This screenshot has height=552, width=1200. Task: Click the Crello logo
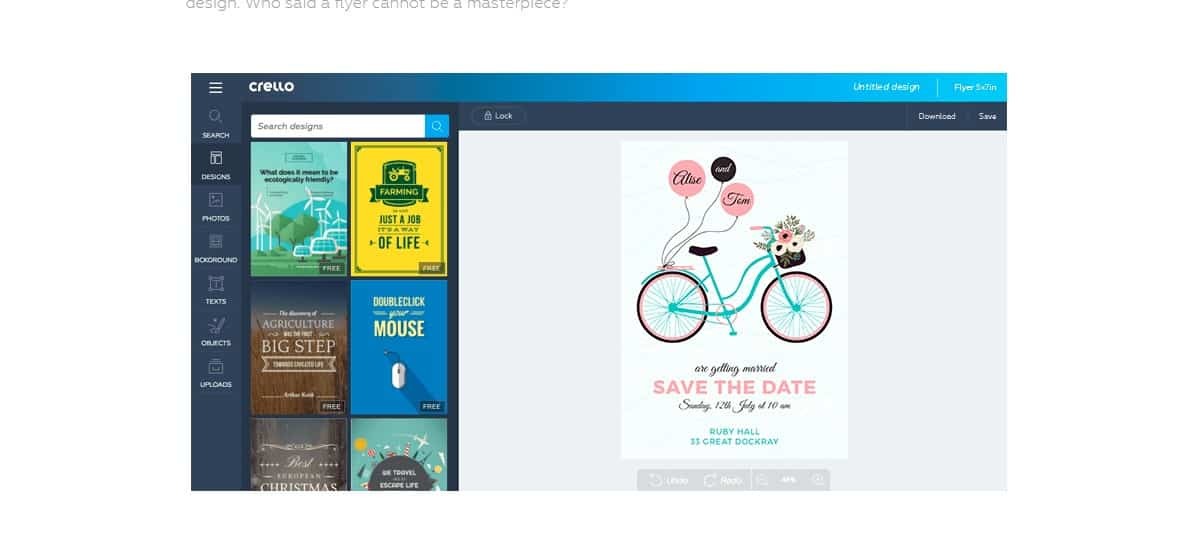pos(271,87)
